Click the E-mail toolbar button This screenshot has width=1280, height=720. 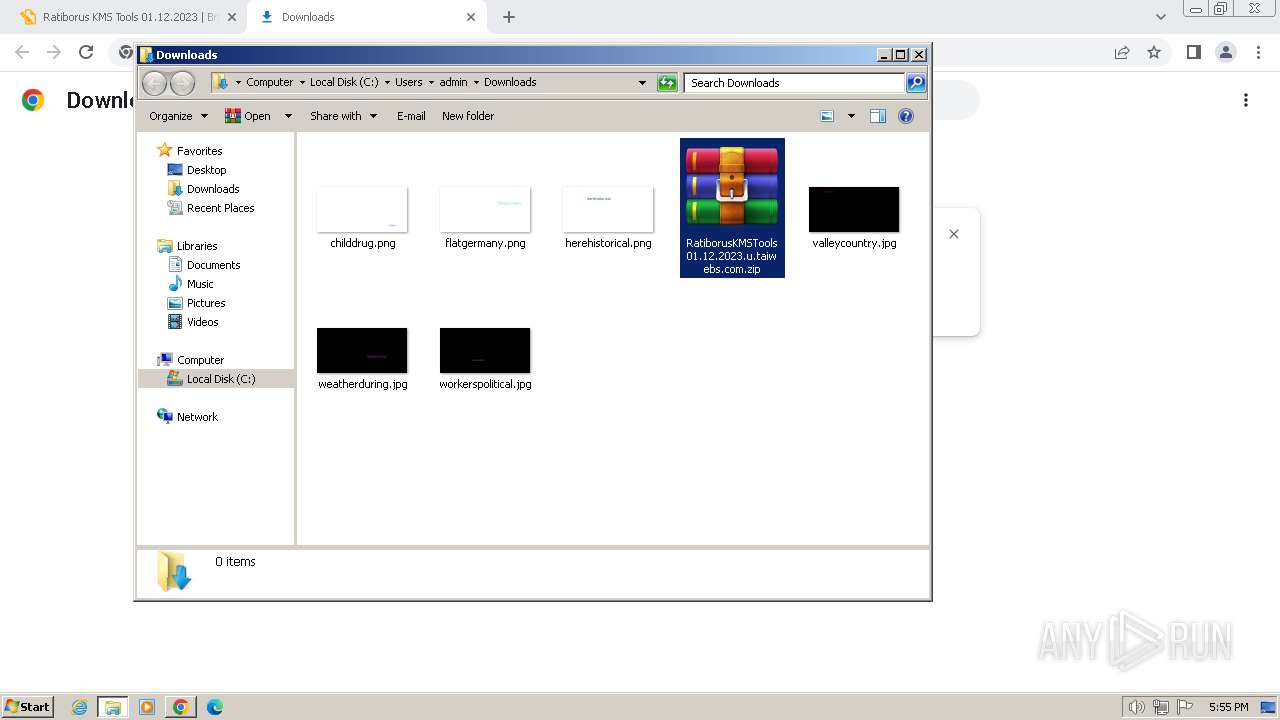[x=411, y=116]
